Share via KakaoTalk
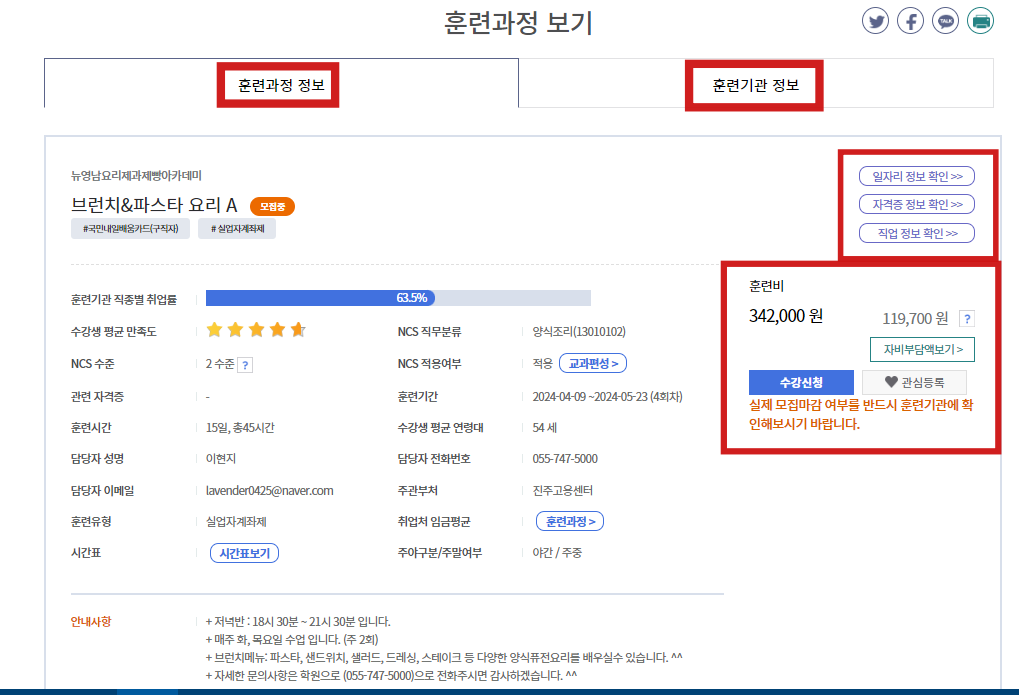 945,20
